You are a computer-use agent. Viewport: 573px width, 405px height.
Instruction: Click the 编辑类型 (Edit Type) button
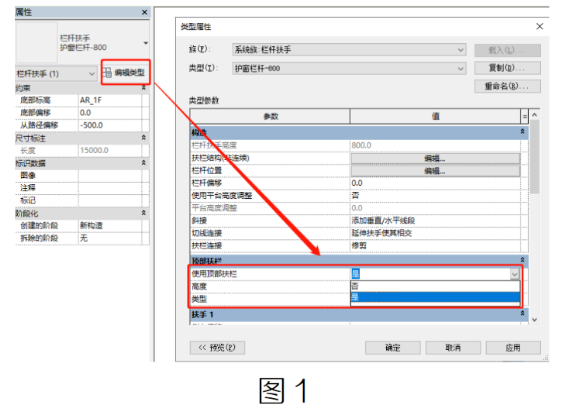[x=125, y=73]
